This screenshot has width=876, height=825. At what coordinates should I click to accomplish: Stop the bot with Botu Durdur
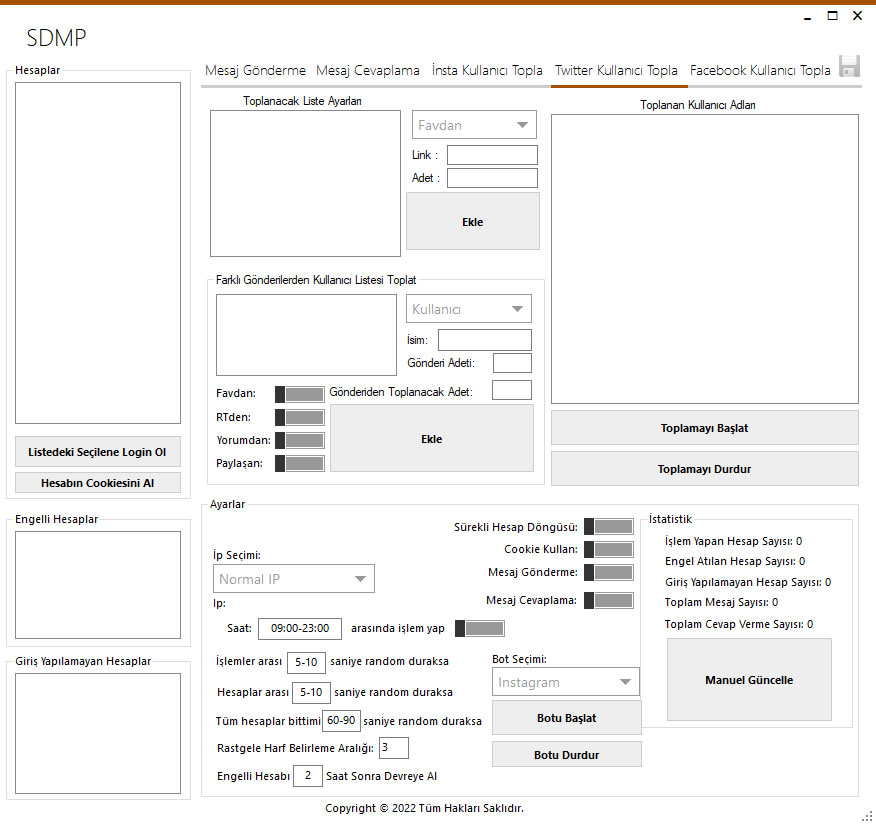[x=566, y=755]
